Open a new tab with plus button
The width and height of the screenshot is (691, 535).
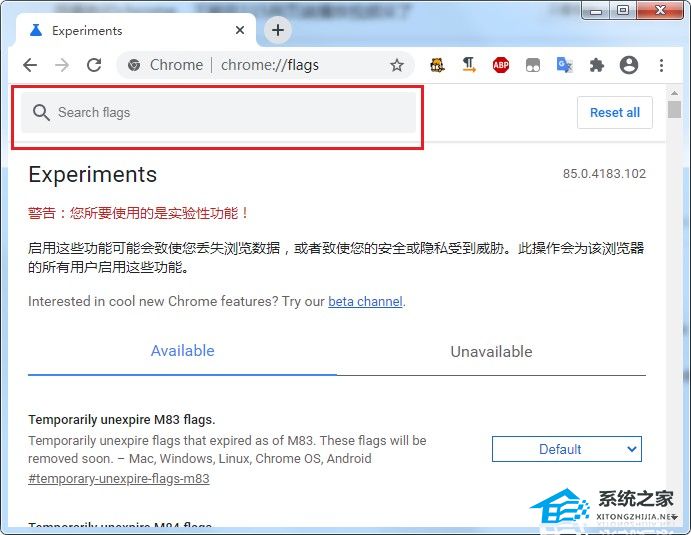point(278,30)
